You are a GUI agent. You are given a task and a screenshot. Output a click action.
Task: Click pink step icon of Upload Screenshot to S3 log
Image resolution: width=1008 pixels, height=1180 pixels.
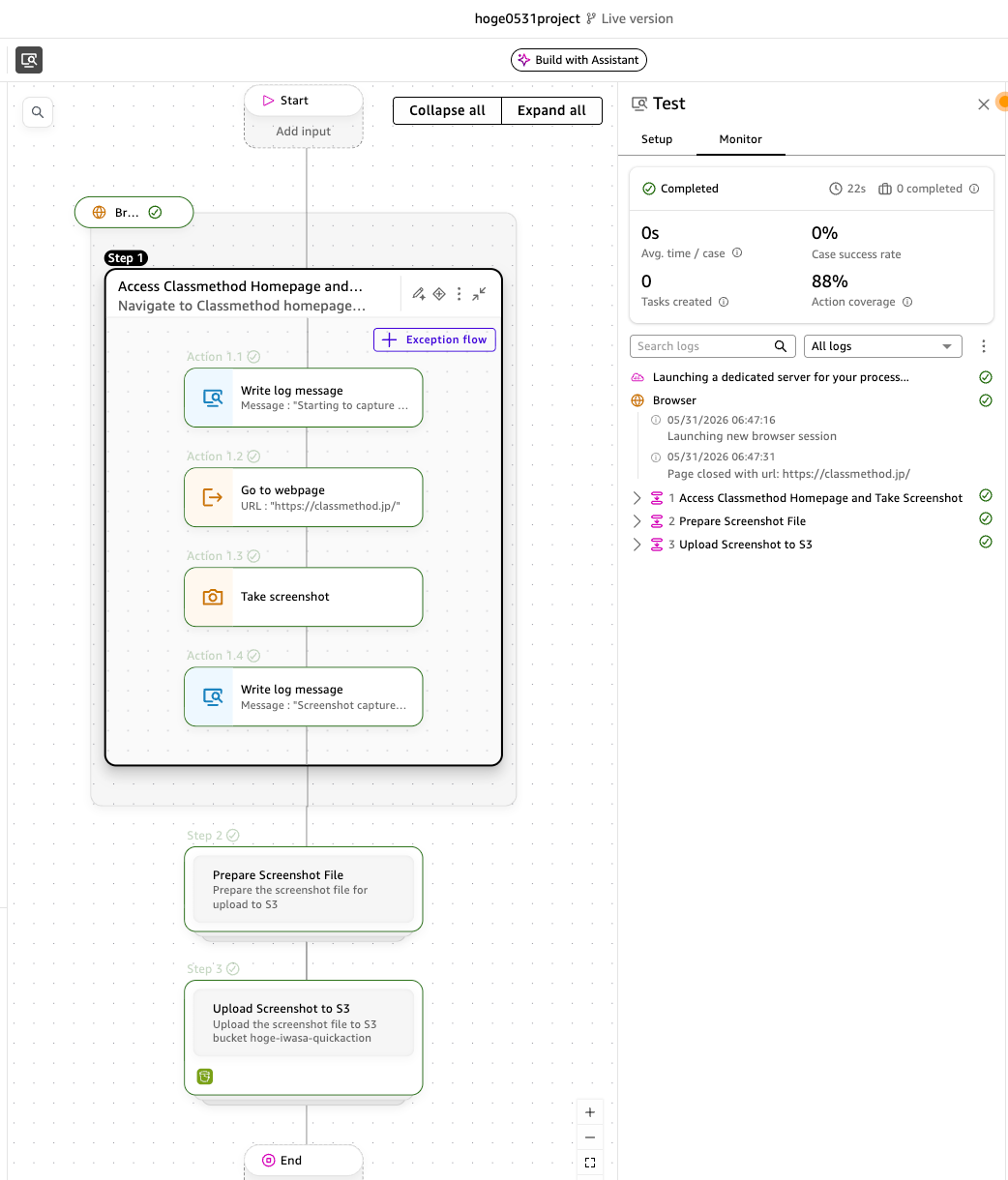point(657,545)
